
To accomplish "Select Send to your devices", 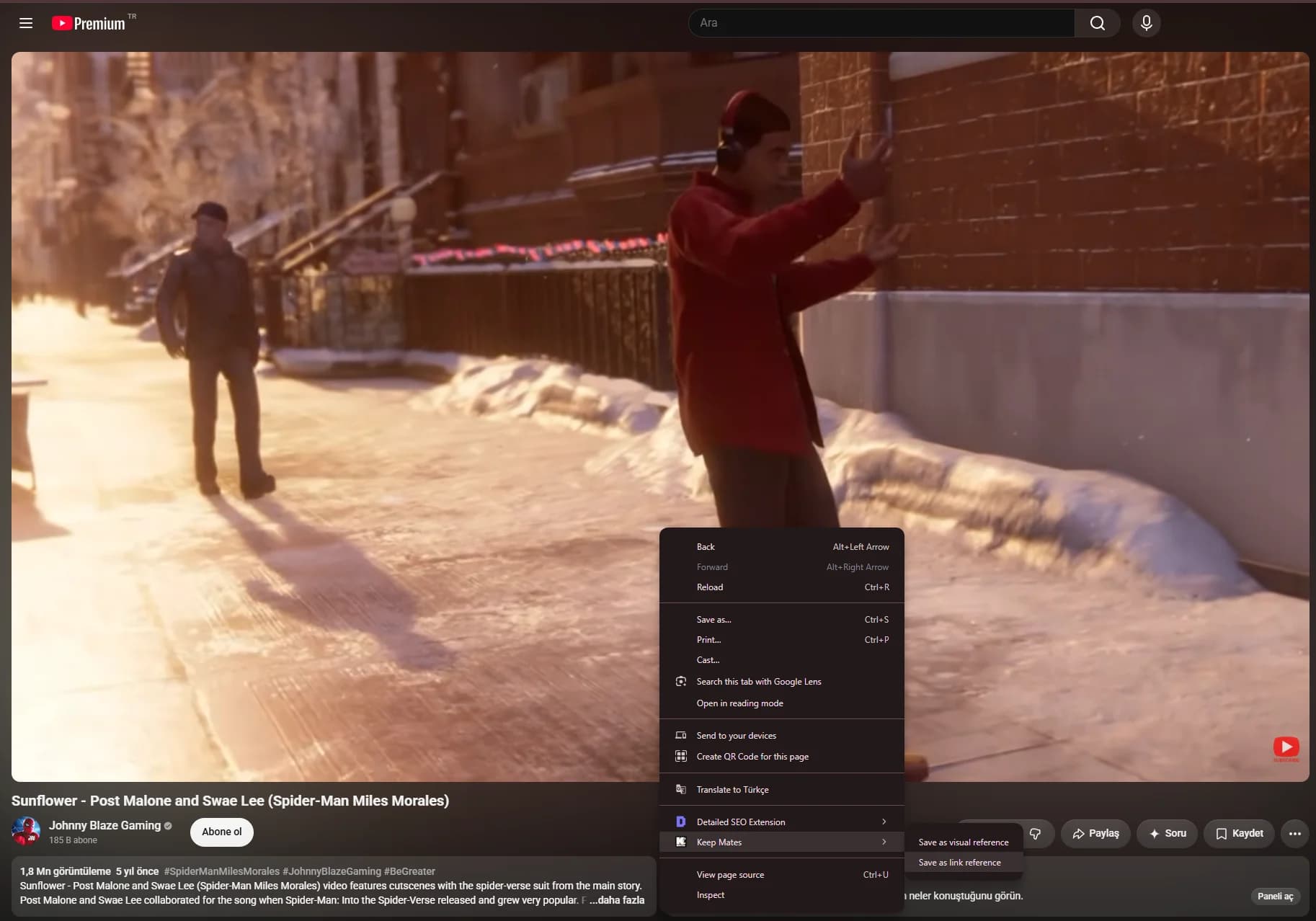I will (782, 736).
